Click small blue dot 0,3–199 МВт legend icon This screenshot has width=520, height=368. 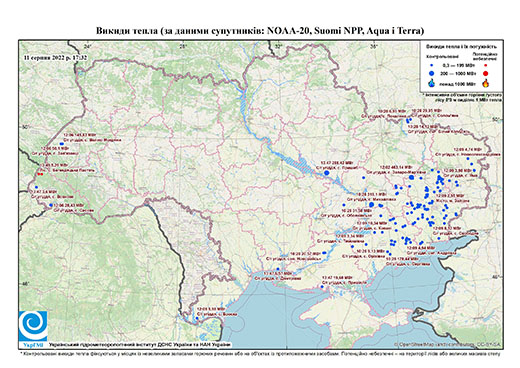(x=432, y=65)
